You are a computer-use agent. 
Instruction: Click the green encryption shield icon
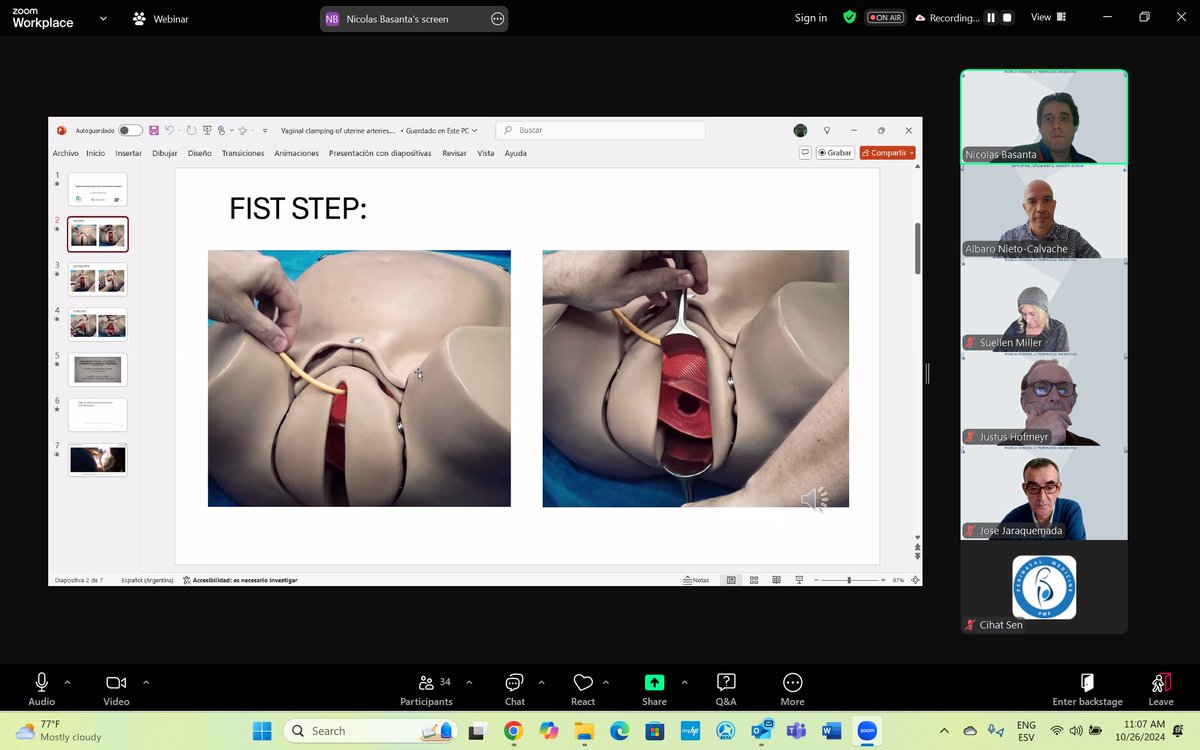coord(849,17)
